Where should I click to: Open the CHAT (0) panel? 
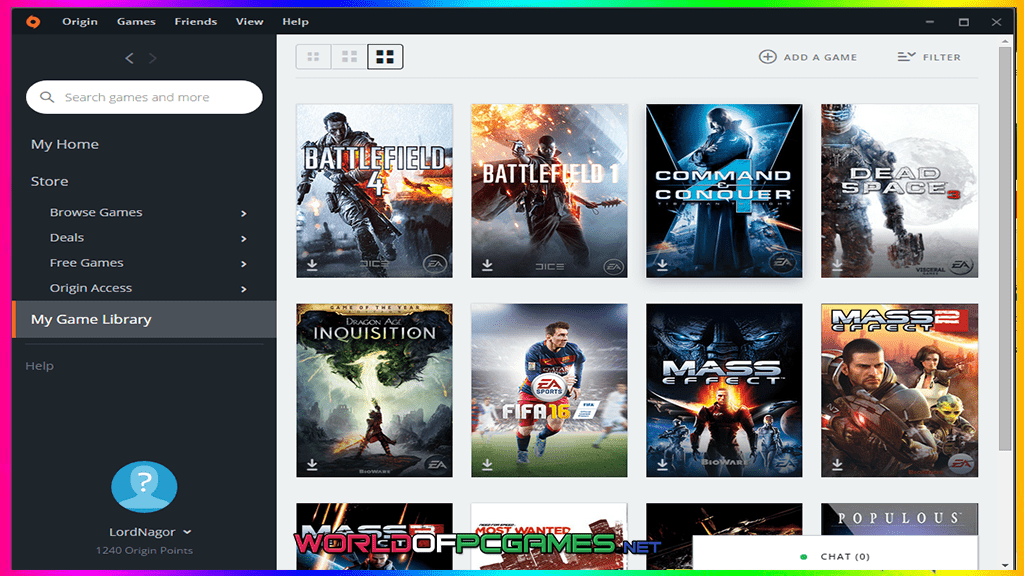click(835, 555)
